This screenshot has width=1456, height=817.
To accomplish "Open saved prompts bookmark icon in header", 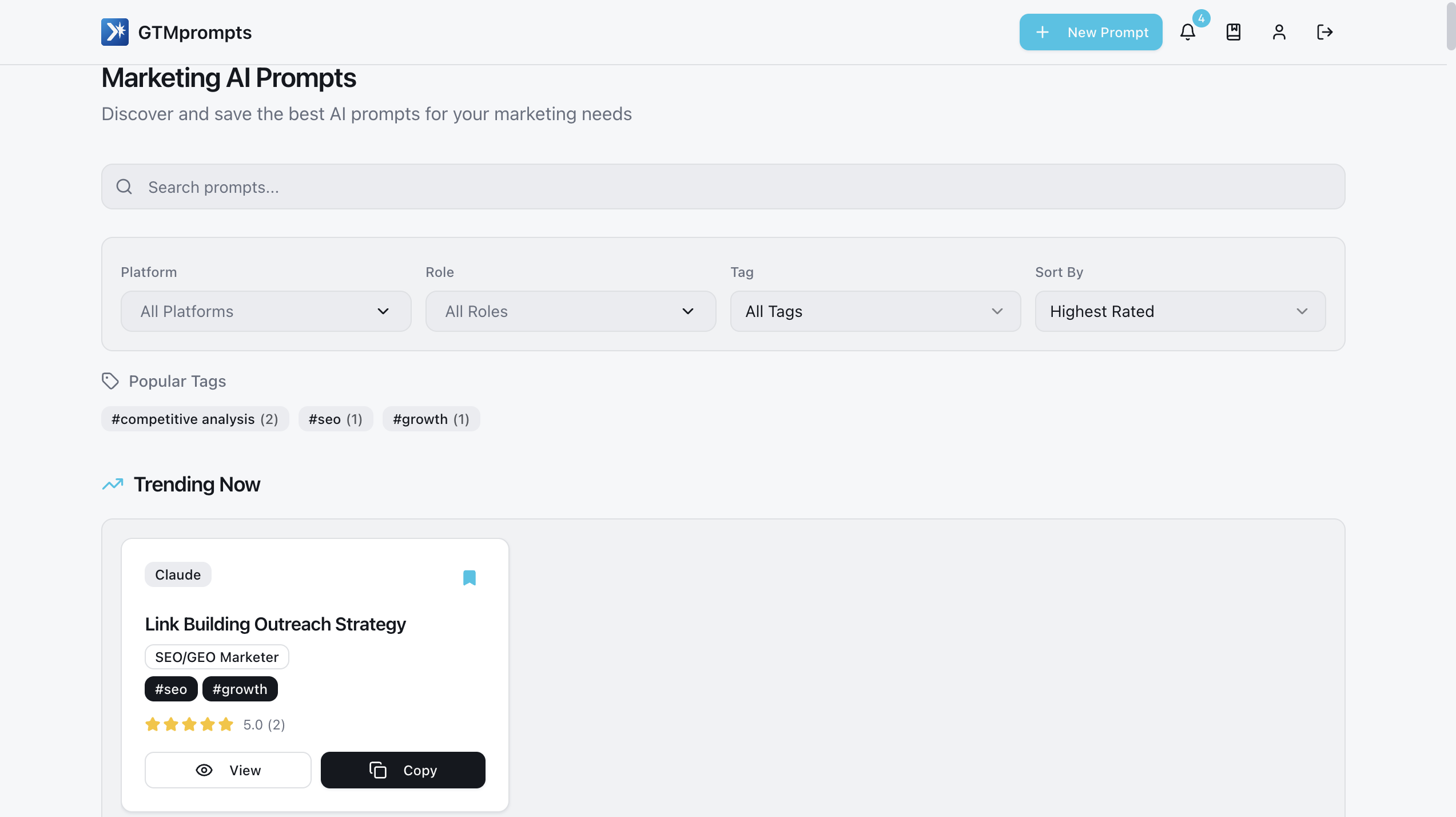I will [x=1234, y=32].
